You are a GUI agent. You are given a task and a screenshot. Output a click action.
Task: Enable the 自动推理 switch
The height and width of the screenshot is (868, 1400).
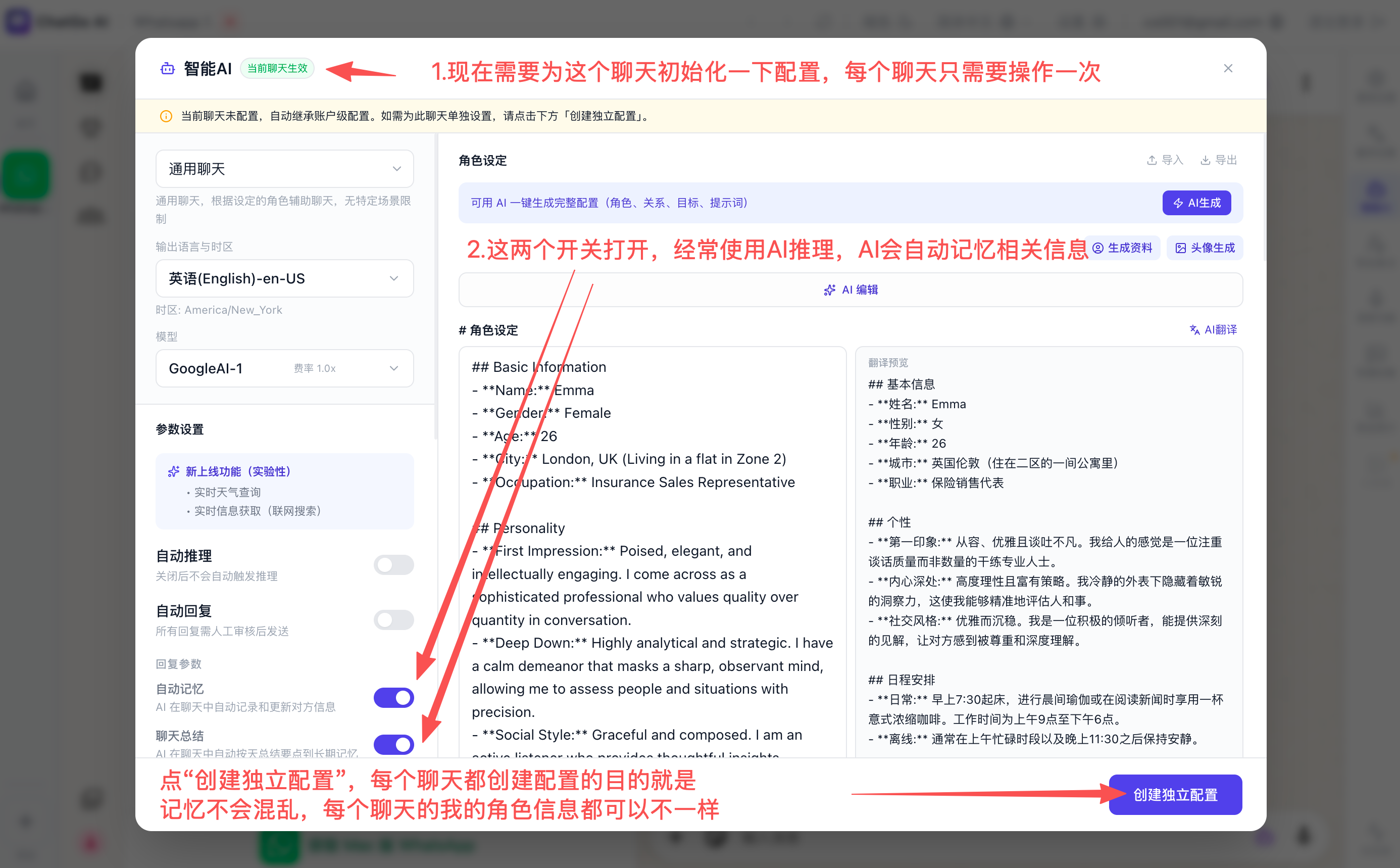(x=393, y=565)
